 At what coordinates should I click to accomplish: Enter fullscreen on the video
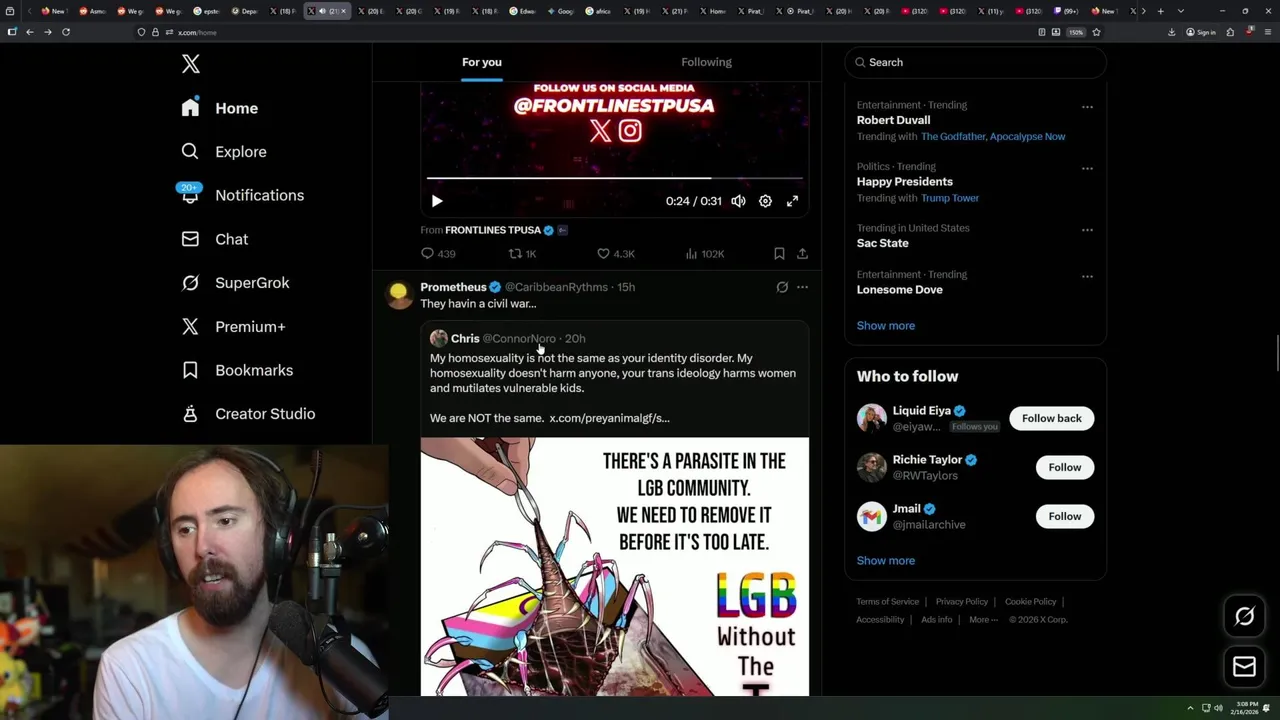coord(792,201)
